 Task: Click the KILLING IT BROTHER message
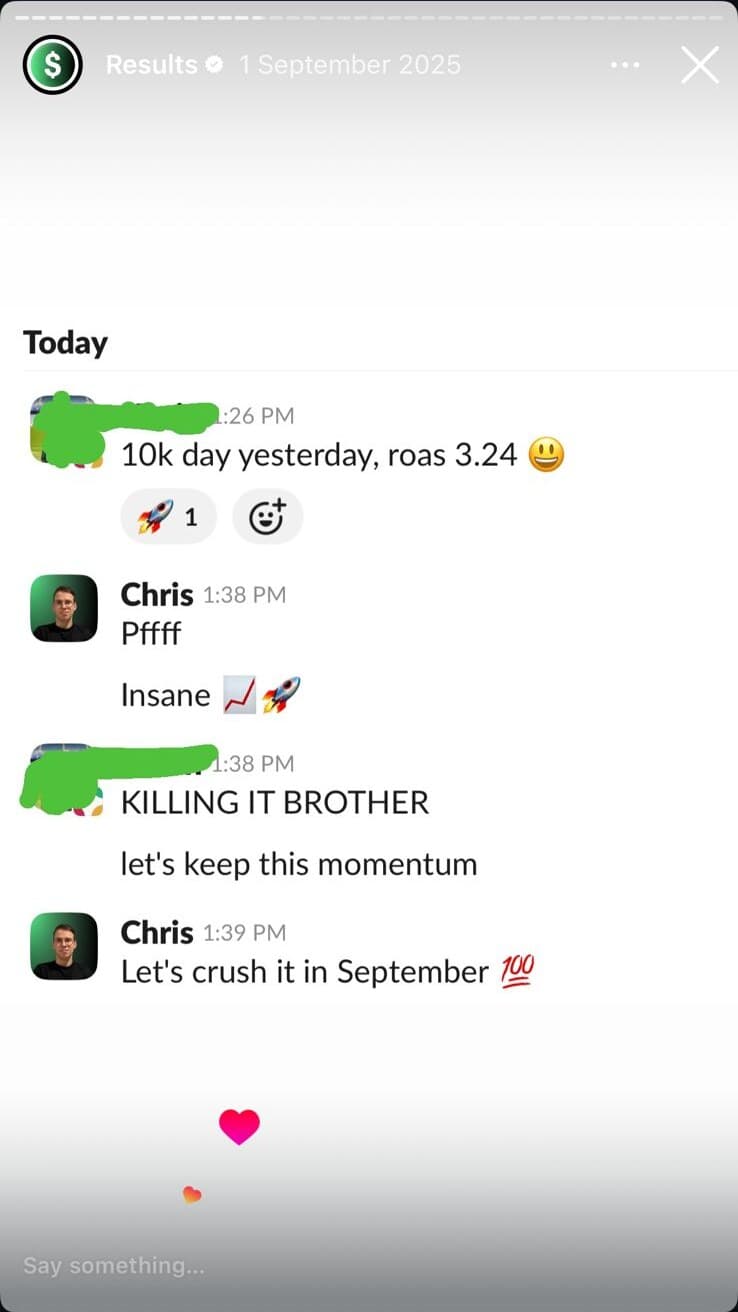click(275, 801)
